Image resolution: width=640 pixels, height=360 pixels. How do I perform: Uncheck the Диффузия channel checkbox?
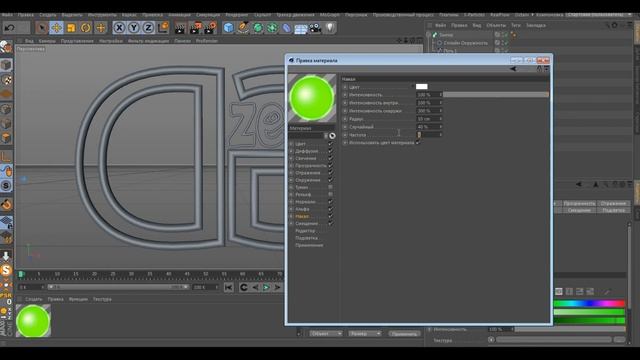330,151
